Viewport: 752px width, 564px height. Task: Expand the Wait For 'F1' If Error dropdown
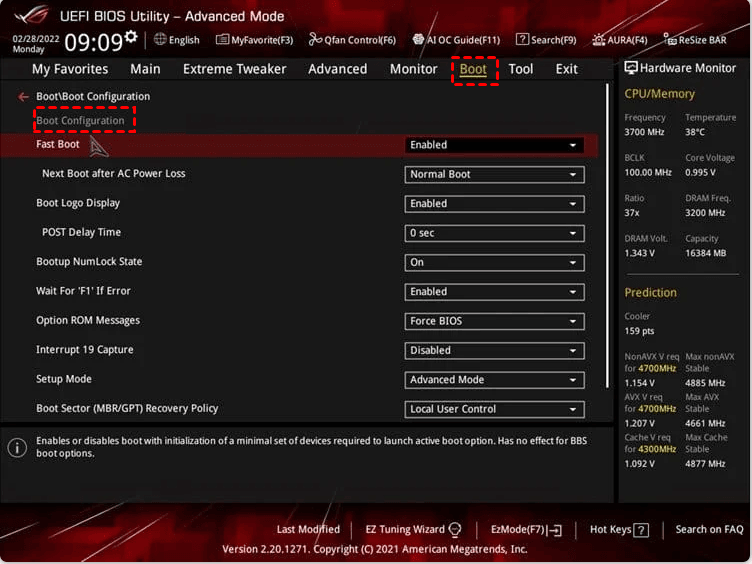point(494,292)
